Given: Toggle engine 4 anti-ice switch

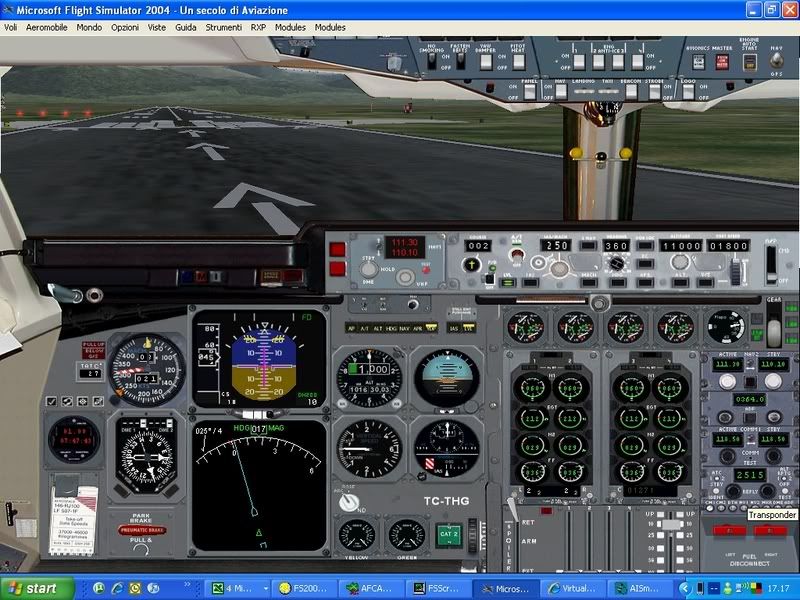Looking at the screenshot, I should pos(638,62).
